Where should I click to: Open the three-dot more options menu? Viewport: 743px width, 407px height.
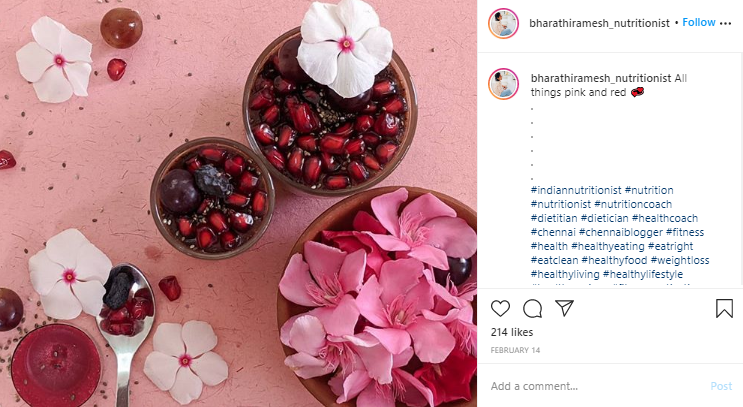[725, 23]
